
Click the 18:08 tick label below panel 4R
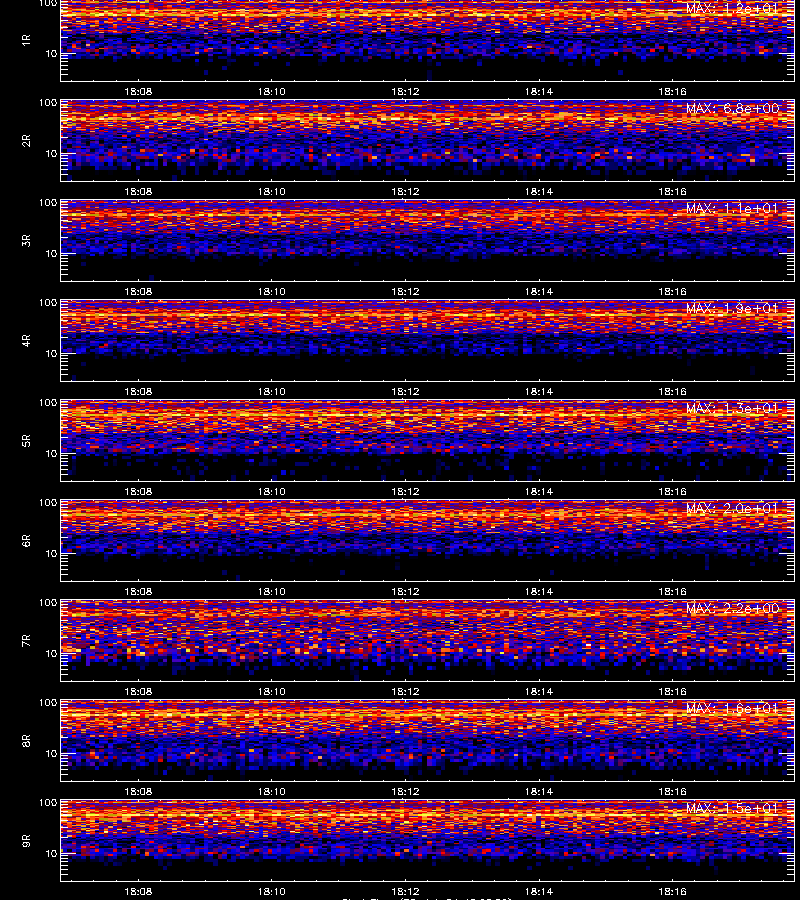tap(138, 391)
